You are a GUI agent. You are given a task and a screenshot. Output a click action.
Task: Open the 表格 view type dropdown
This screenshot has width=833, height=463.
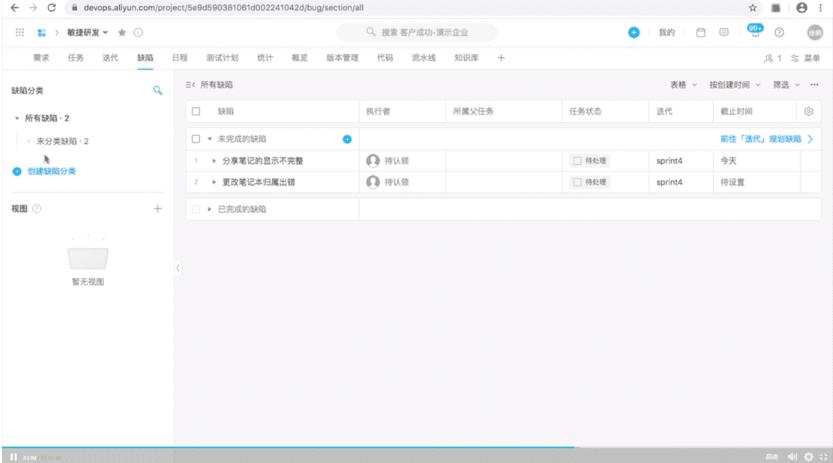pos(683,84)
